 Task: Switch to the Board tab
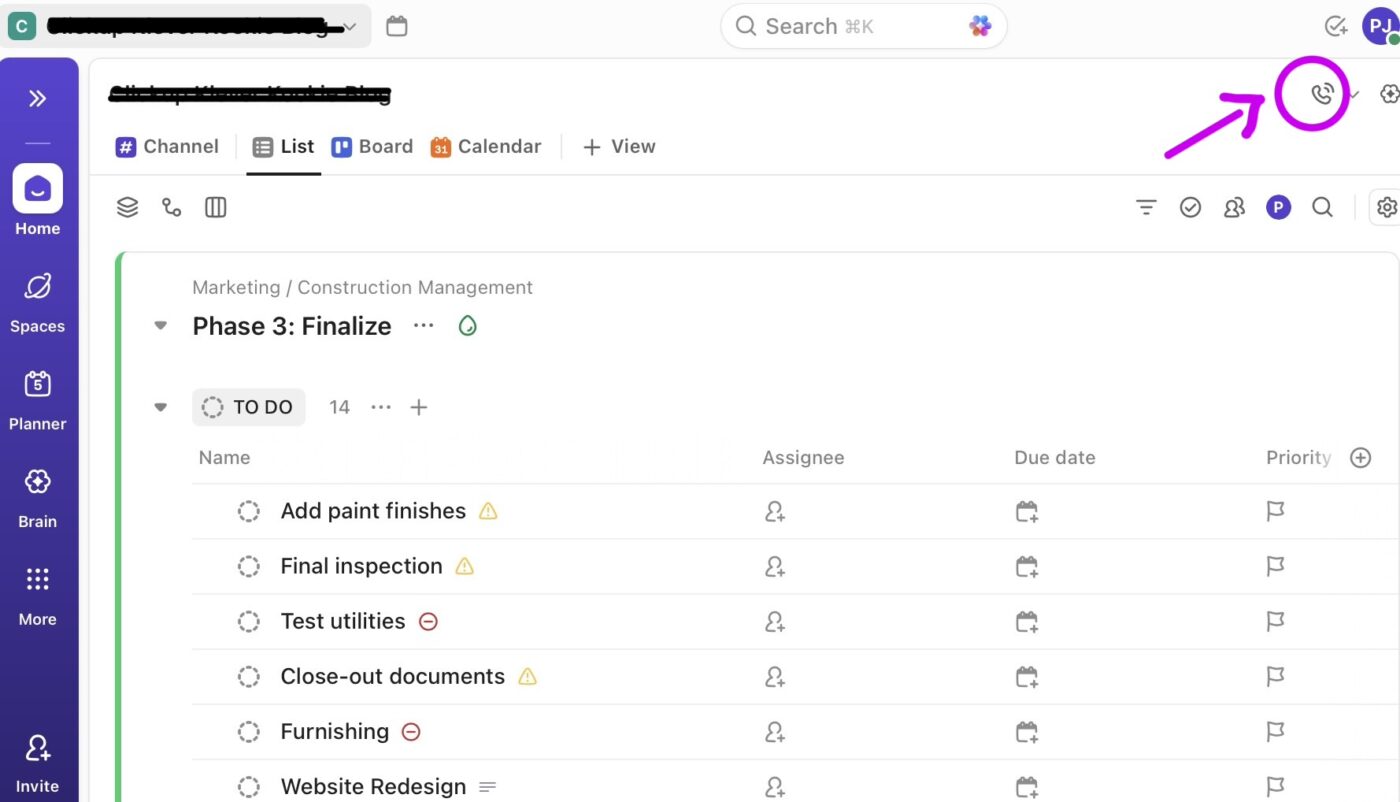[x=372, y=146]
